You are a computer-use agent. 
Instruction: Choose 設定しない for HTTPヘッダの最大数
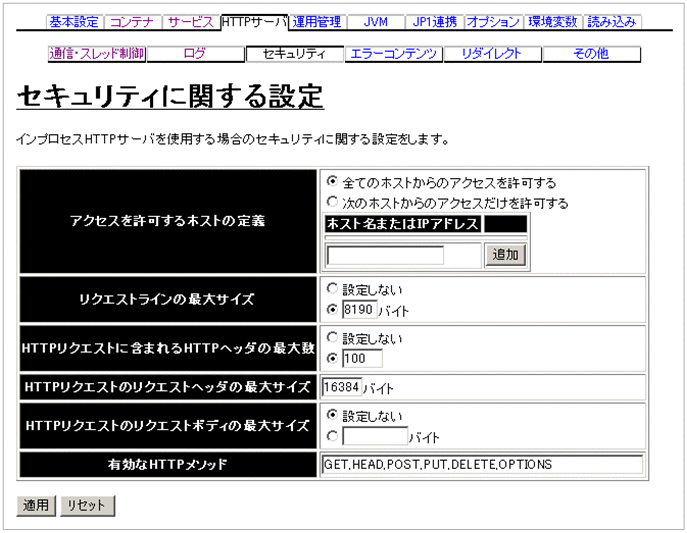click(x=333, y=337)
